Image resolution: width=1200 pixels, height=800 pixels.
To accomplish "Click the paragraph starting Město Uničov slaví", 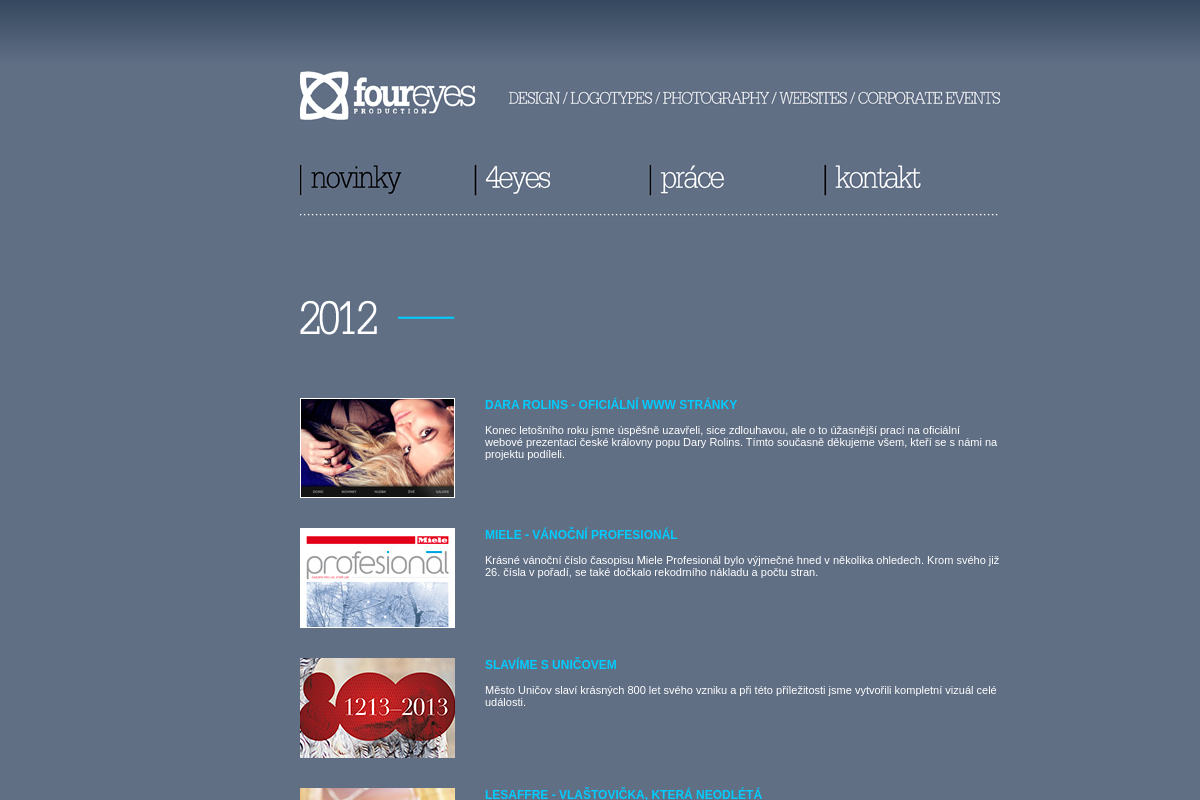I will coord(741,696).
